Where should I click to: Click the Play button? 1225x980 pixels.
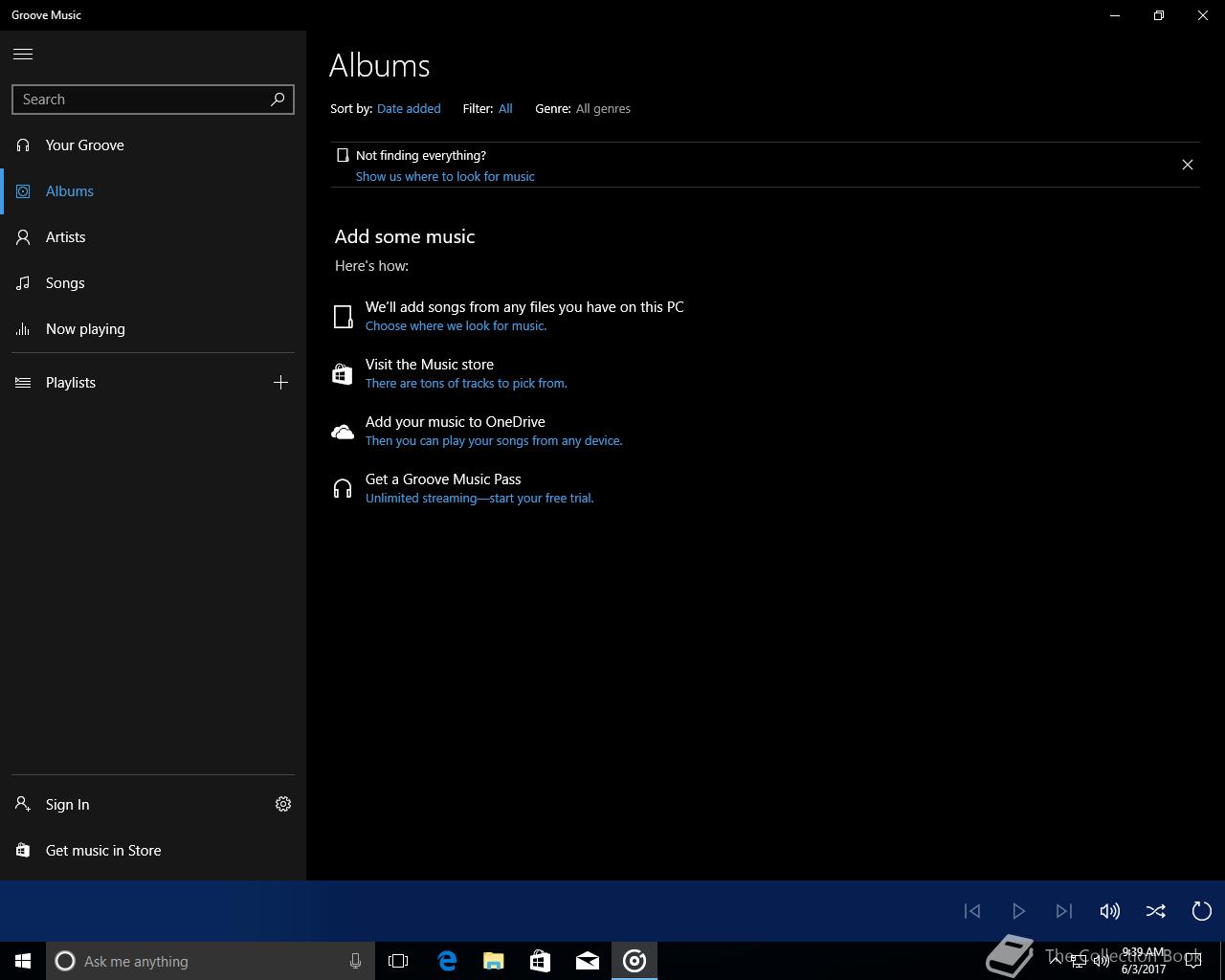[x=1018, y=911]
